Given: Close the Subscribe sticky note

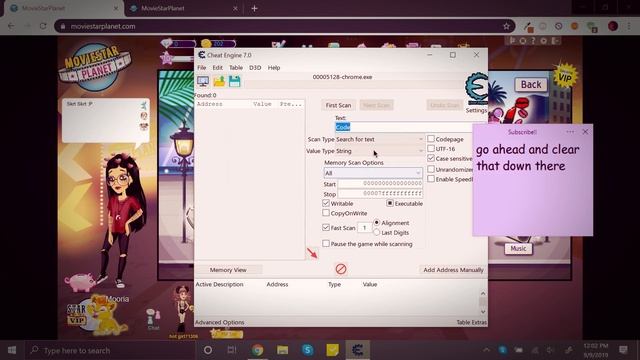Looking at the screenshot, I should 585,132.
